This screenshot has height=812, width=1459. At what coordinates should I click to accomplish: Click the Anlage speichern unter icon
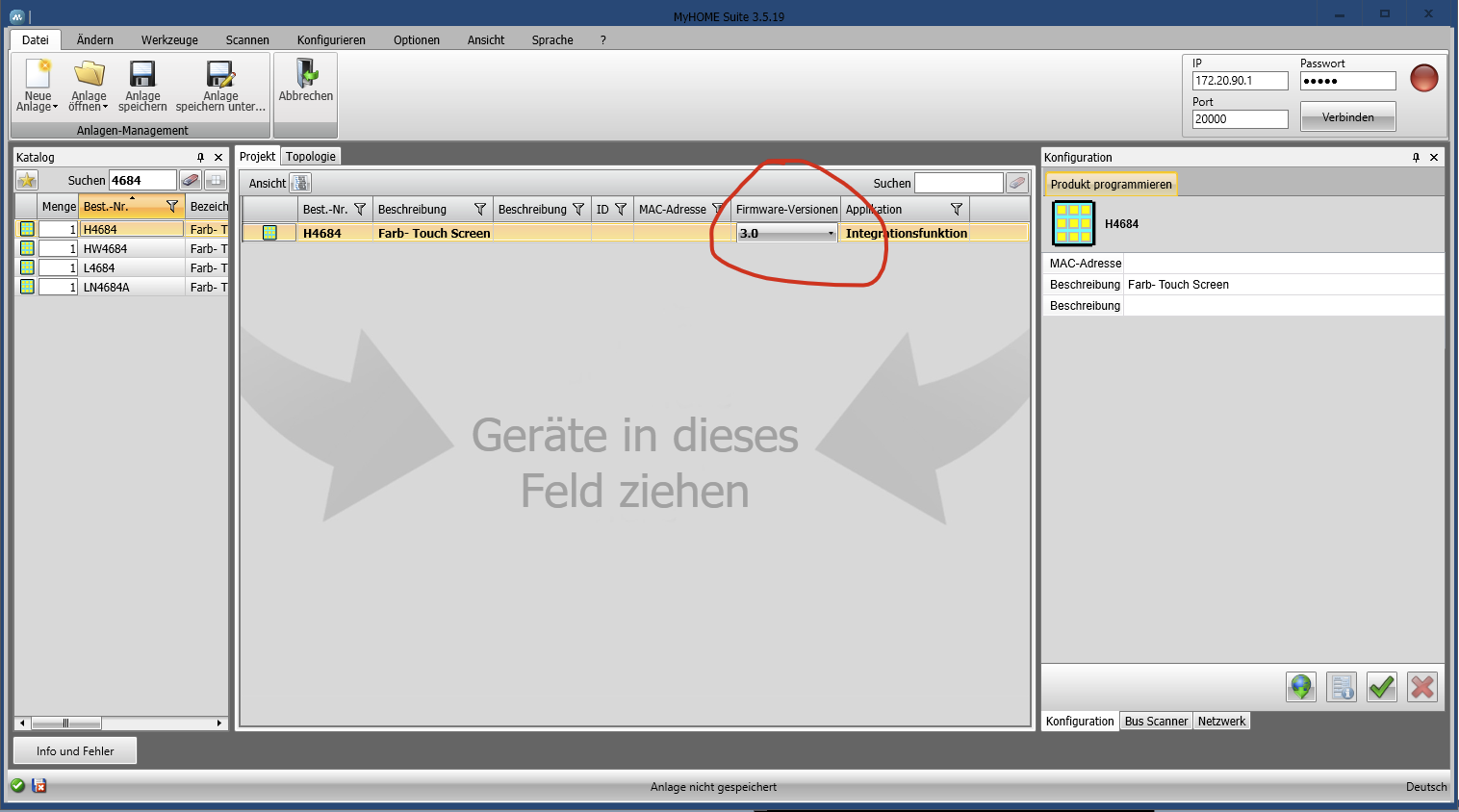[x=220, y=75]
